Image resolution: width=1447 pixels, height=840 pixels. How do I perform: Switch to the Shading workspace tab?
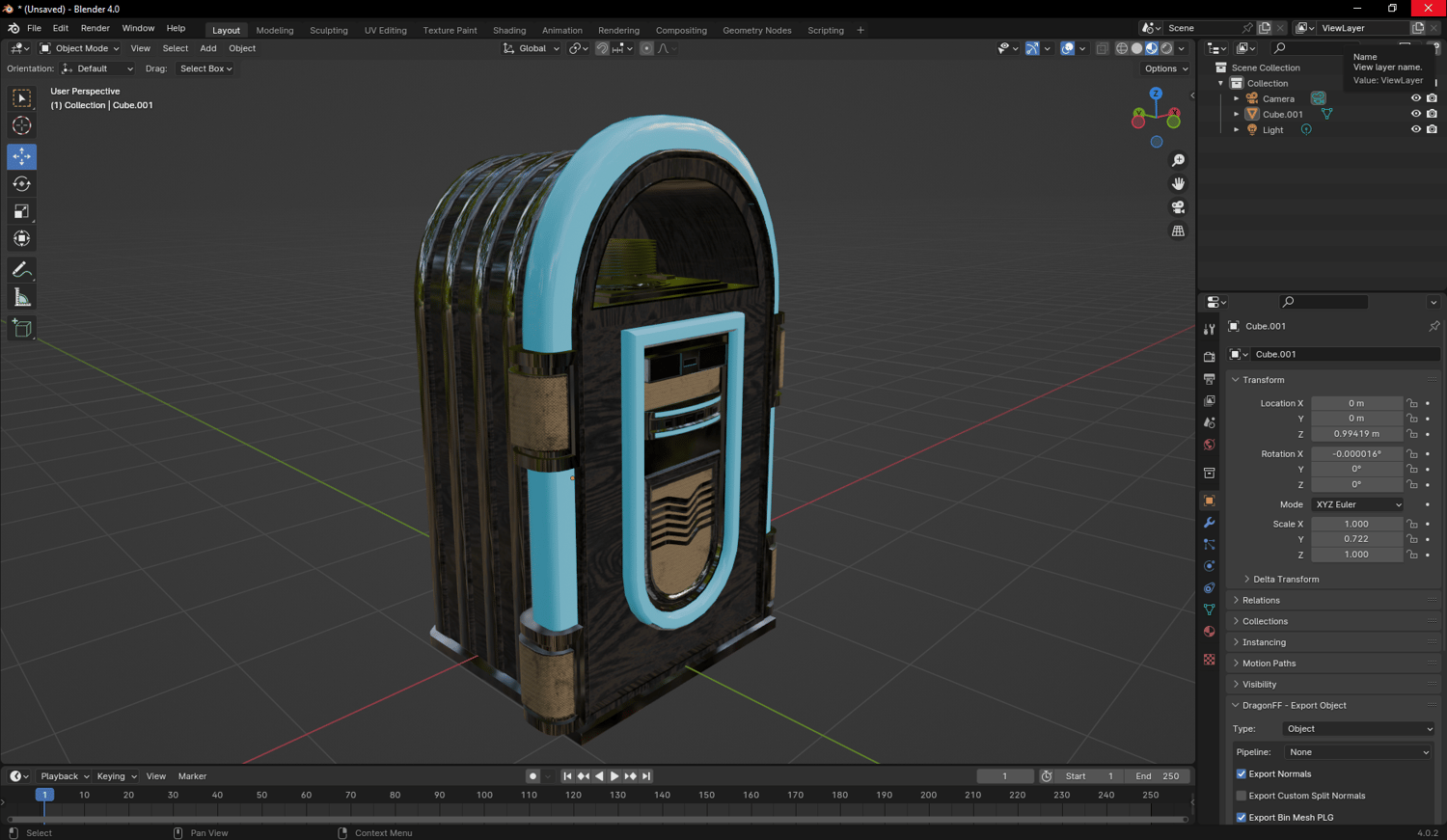(508, 30)
